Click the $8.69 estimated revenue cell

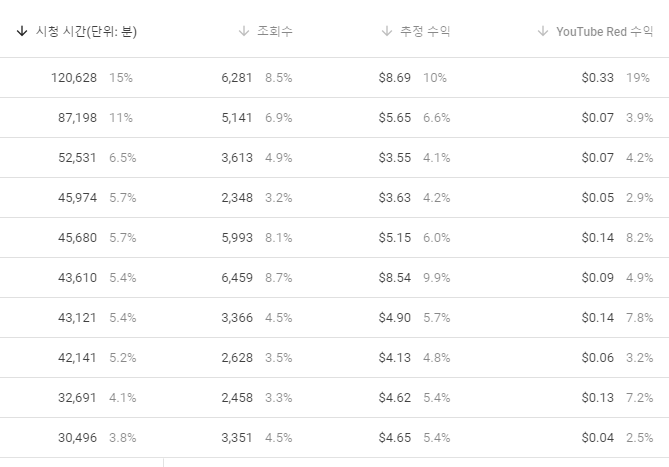pyautogui.click(x=395, y=78)
